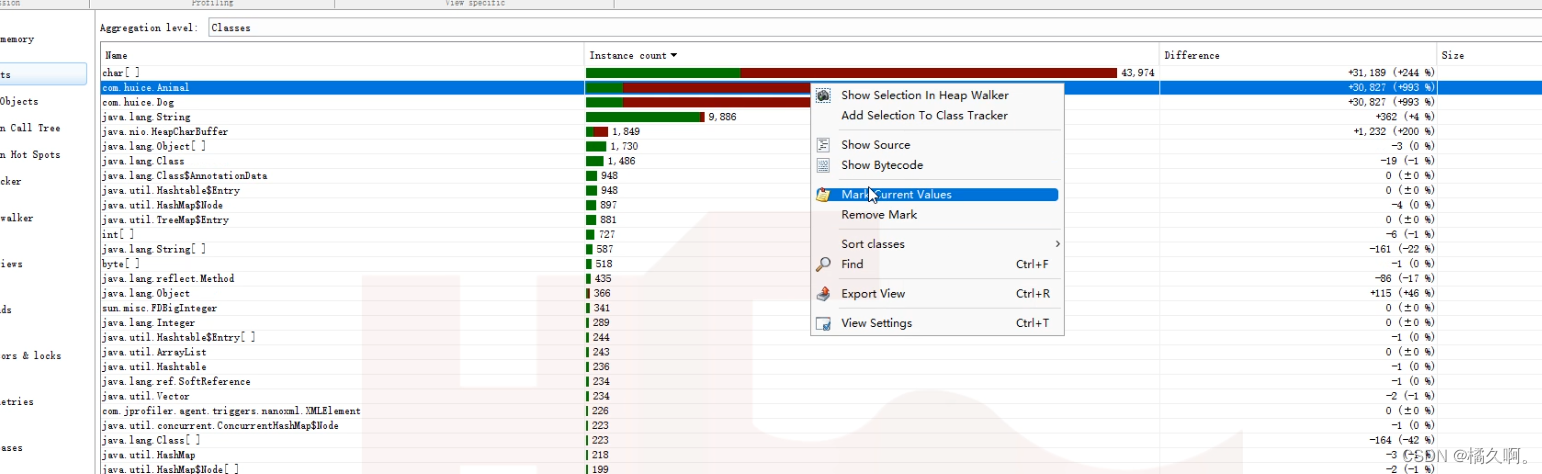Select the java.util.HashMap row

click(x=821, y=455)
